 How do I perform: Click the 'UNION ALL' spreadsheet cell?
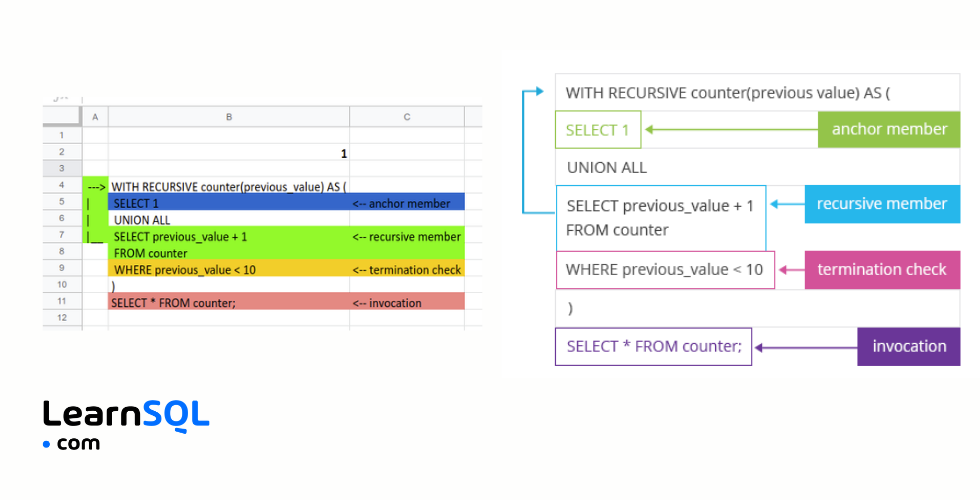(x=229, y=219)
